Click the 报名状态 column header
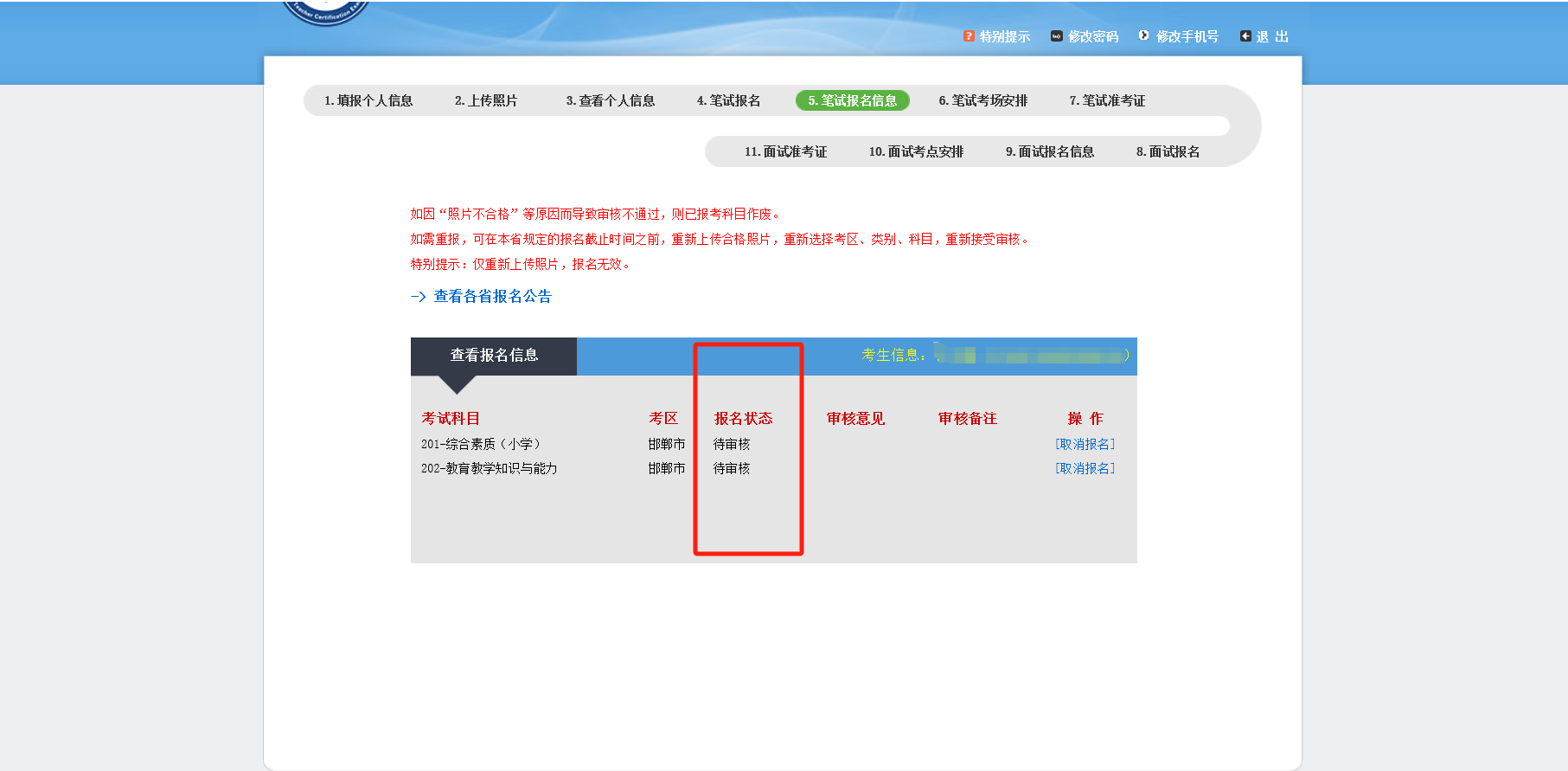The width and height of the screenshot is (1568, 771). click(x=743, y=418)
